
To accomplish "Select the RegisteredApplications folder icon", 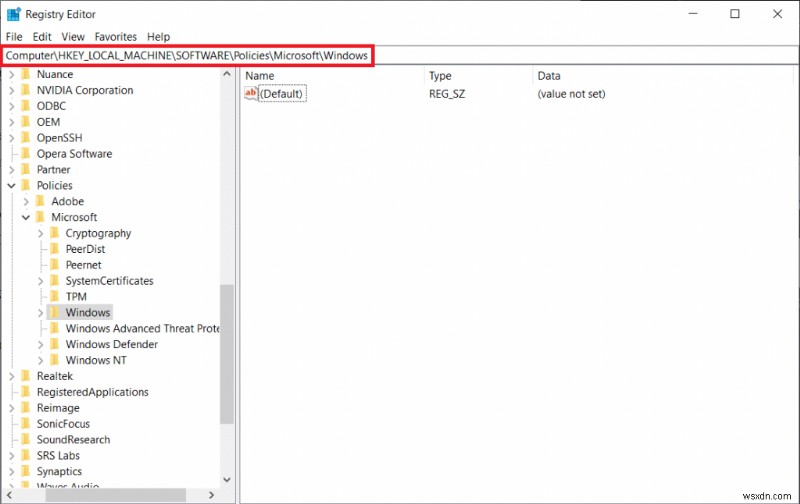I will point(26,392).
